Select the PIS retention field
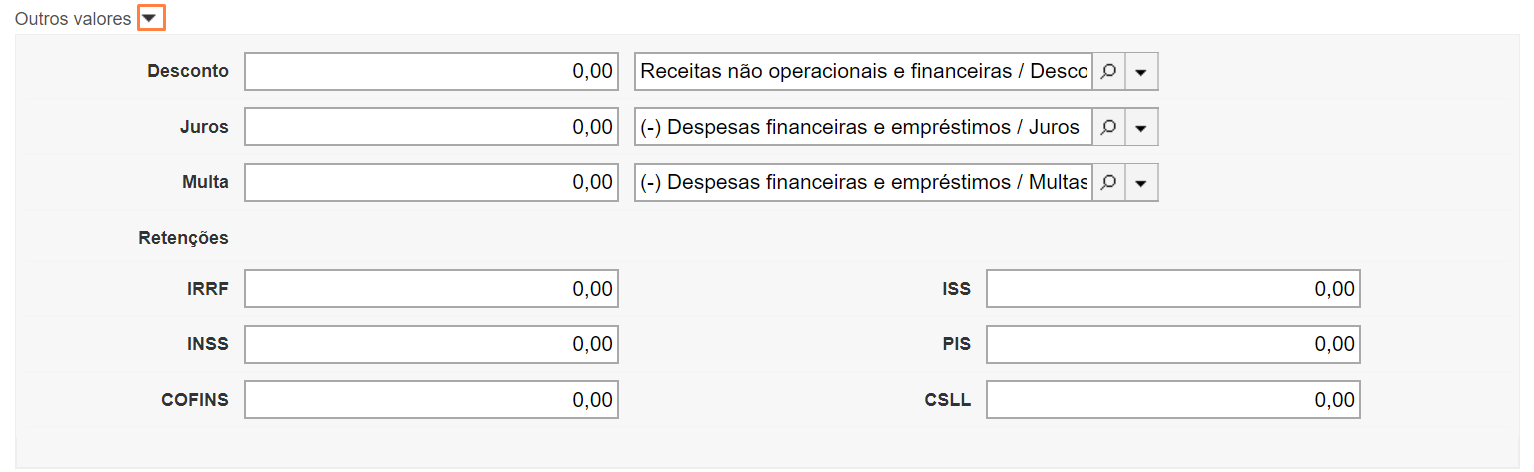Image resolution: width=1534 pixels, height=472 pixels. coord(1173,344)
